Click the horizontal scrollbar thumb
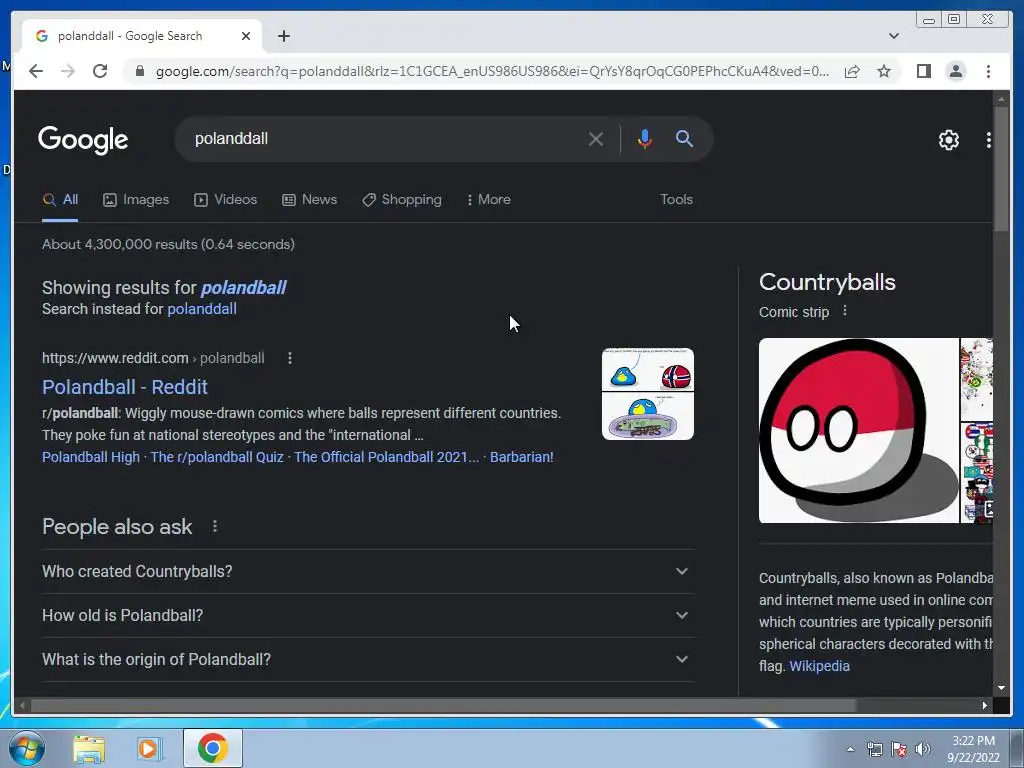 tap(443, 705)
